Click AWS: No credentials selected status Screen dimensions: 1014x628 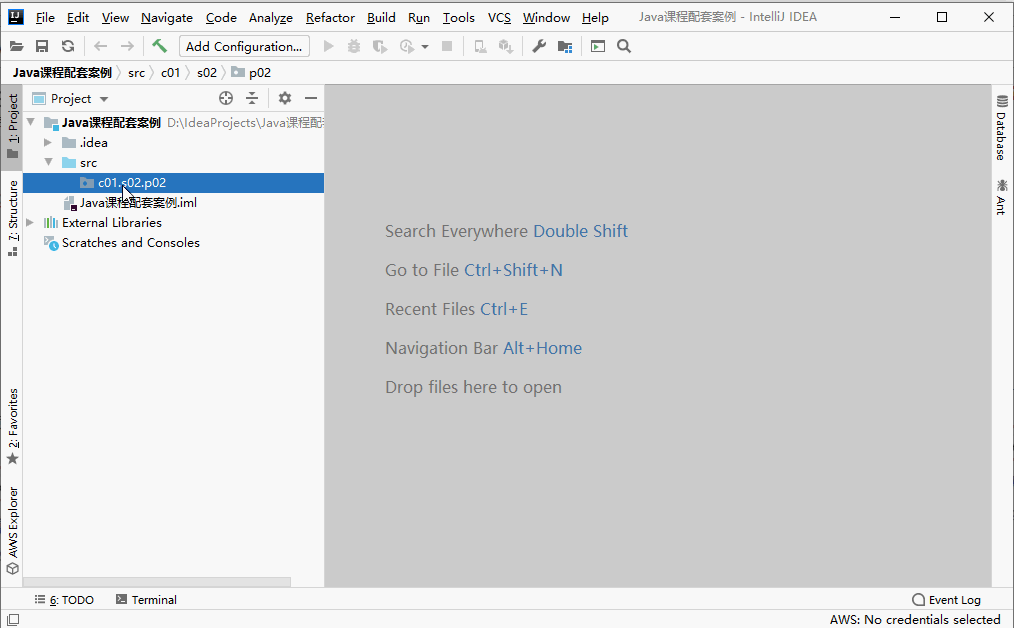click(915, 620)
